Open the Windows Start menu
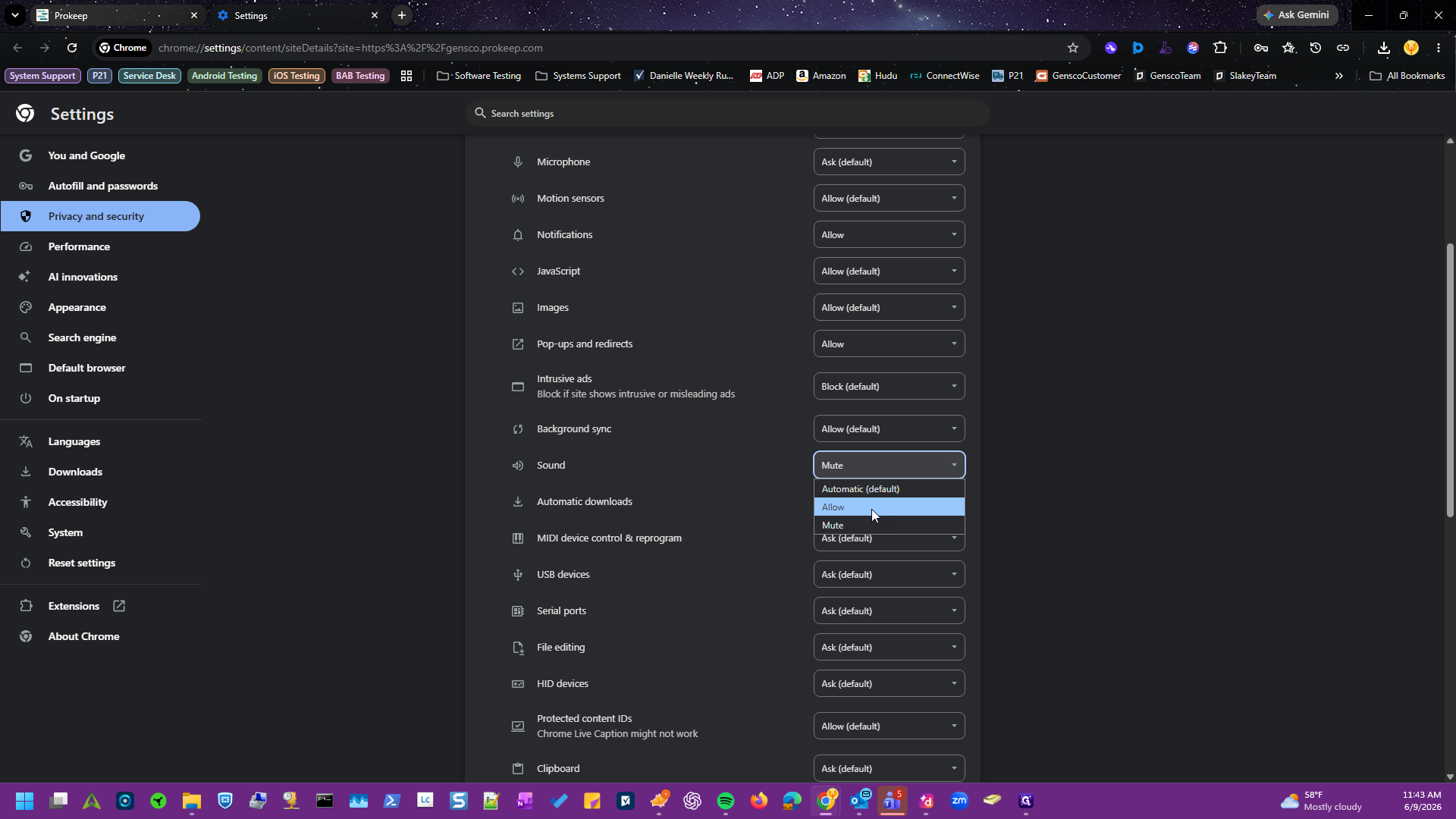1456x819 pixels. pyautogui.click(x=24, y=801)
